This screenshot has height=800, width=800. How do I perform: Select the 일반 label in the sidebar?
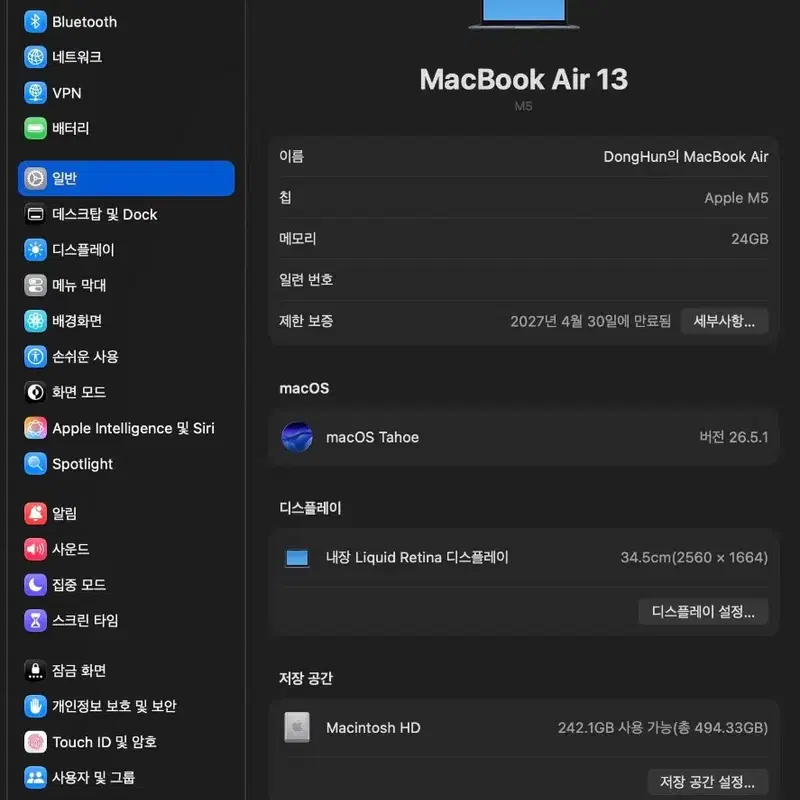pos(64,178)
